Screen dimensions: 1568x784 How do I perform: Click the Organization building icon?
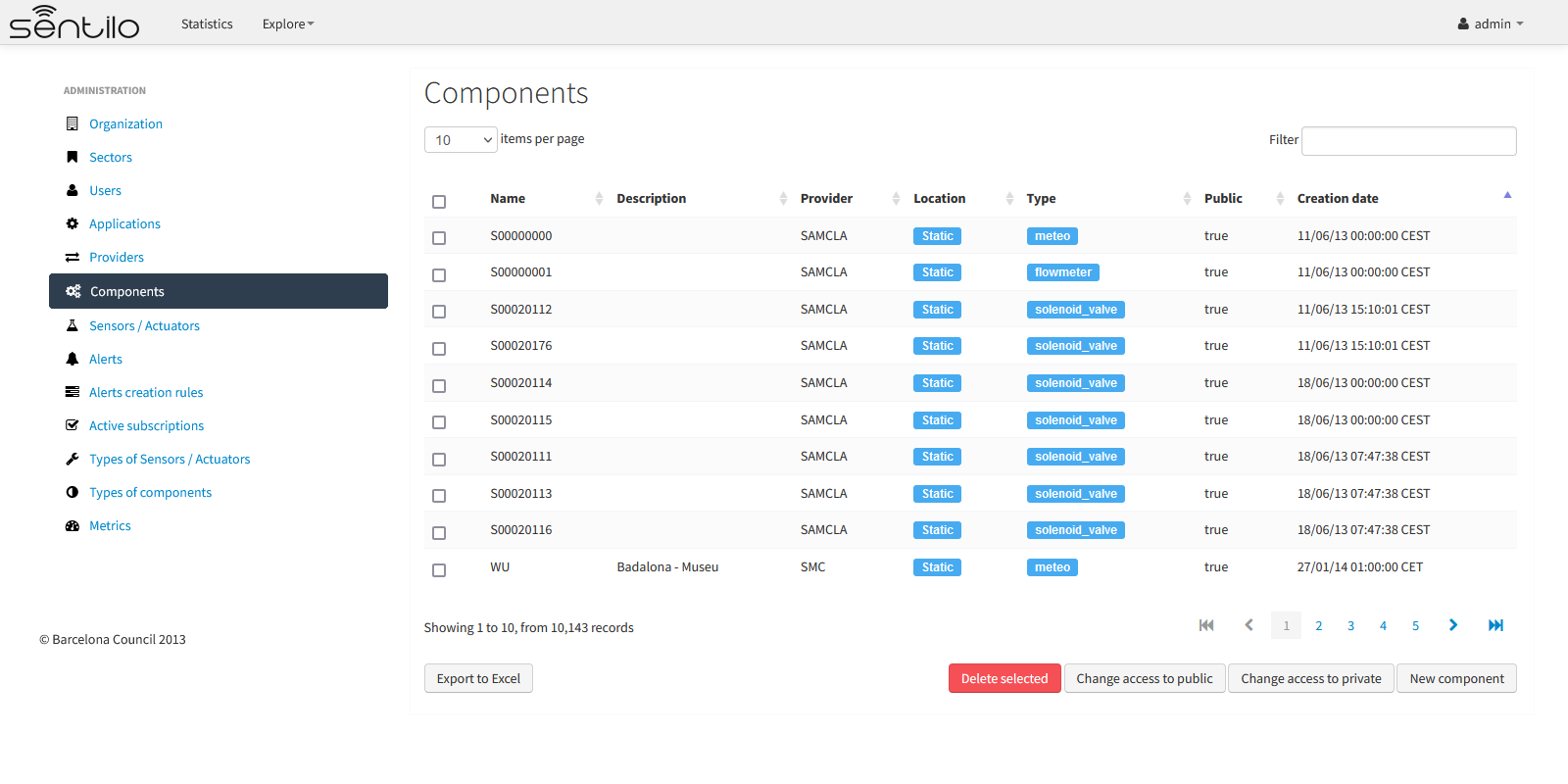tap(72, 123)
